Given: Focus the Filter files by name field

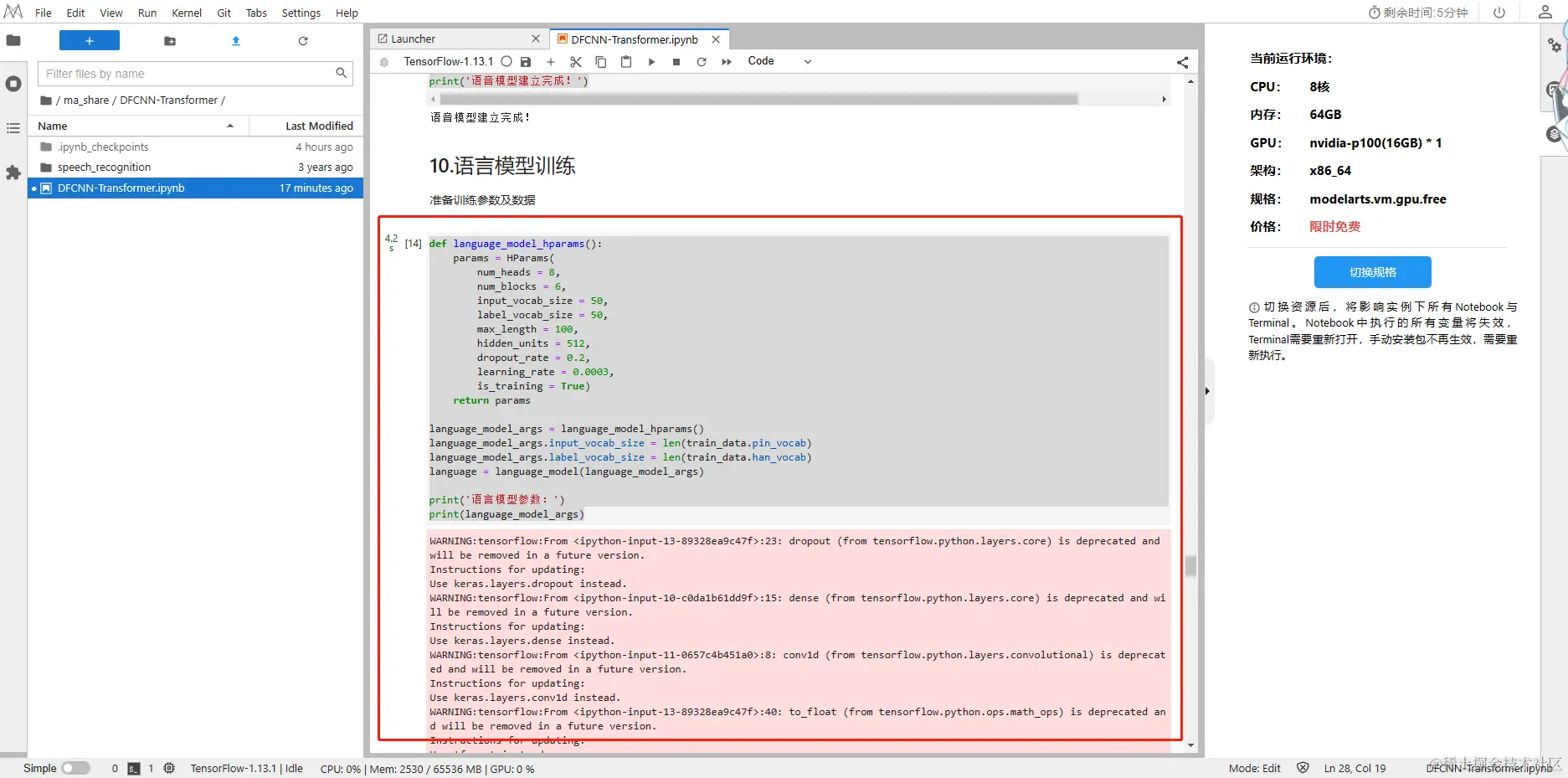Looking at the screenshot, I should tap(195, 74).
